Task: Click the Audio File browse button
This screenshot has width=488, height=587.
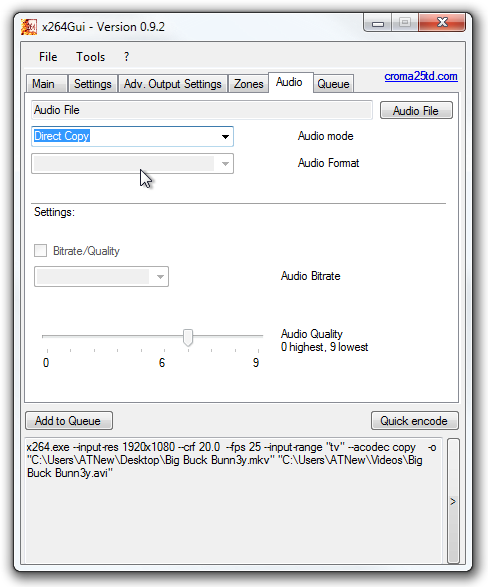Action: pyautogui.click(x=416, y=110)
